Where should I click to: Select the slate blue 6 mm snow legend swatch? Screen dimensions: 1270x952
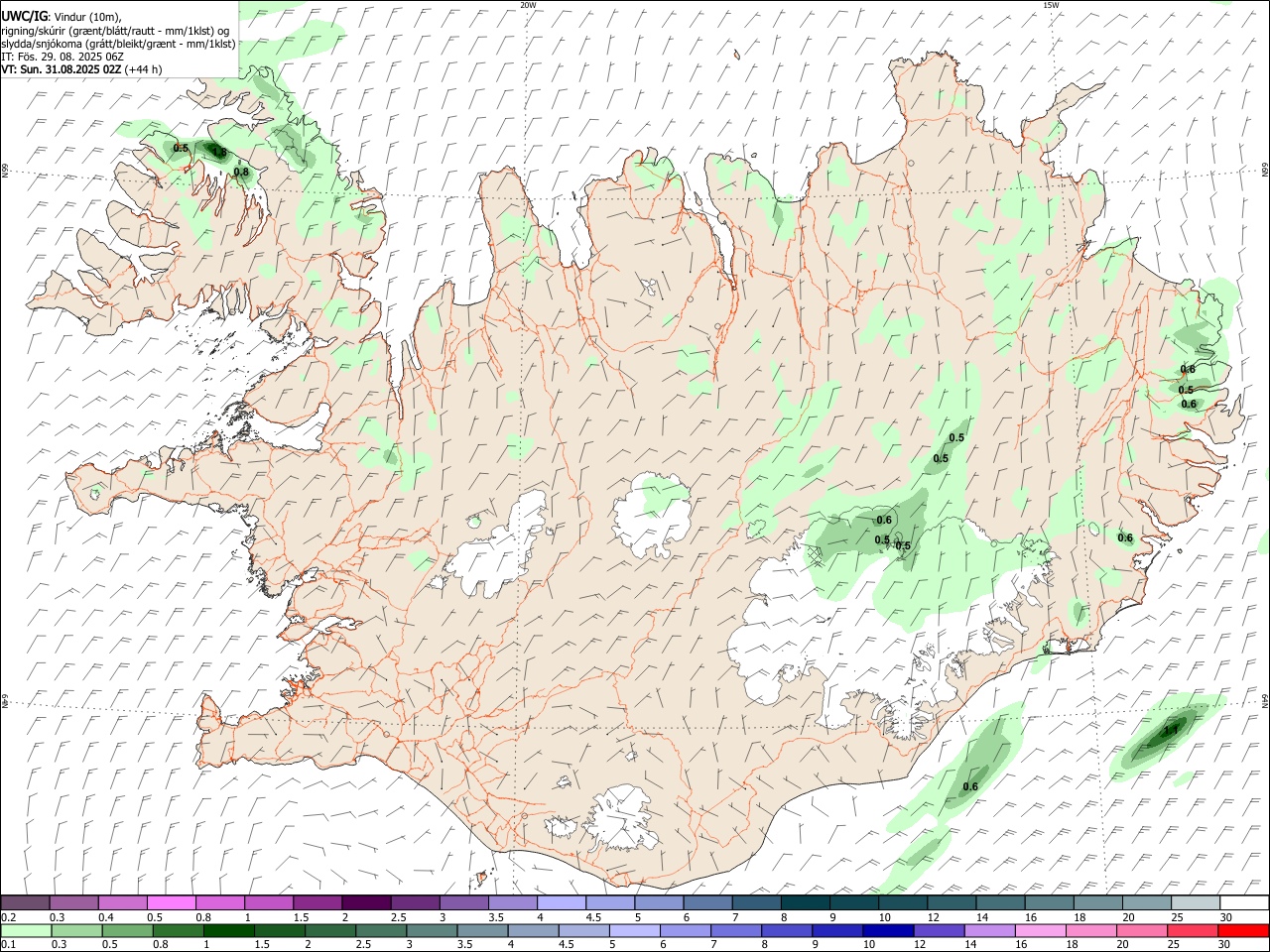click(707, 902)
